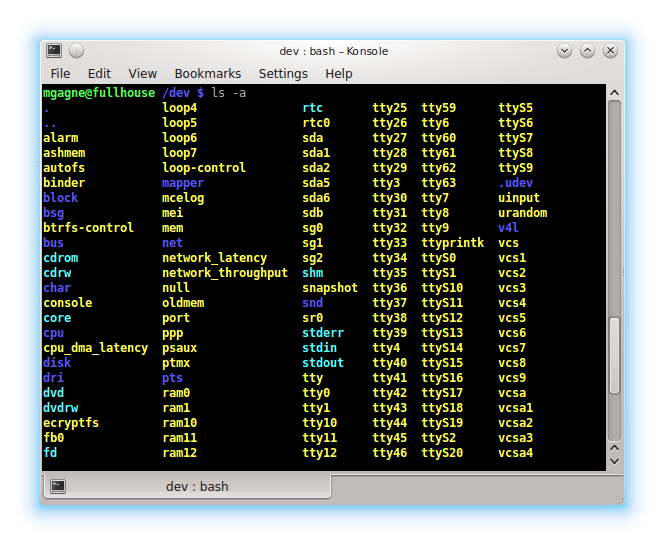Image resolution: width=665 pixels, height=545 pixels.
Task: Click the 'loop-control' entry
Action: click(x=204, y=168)
